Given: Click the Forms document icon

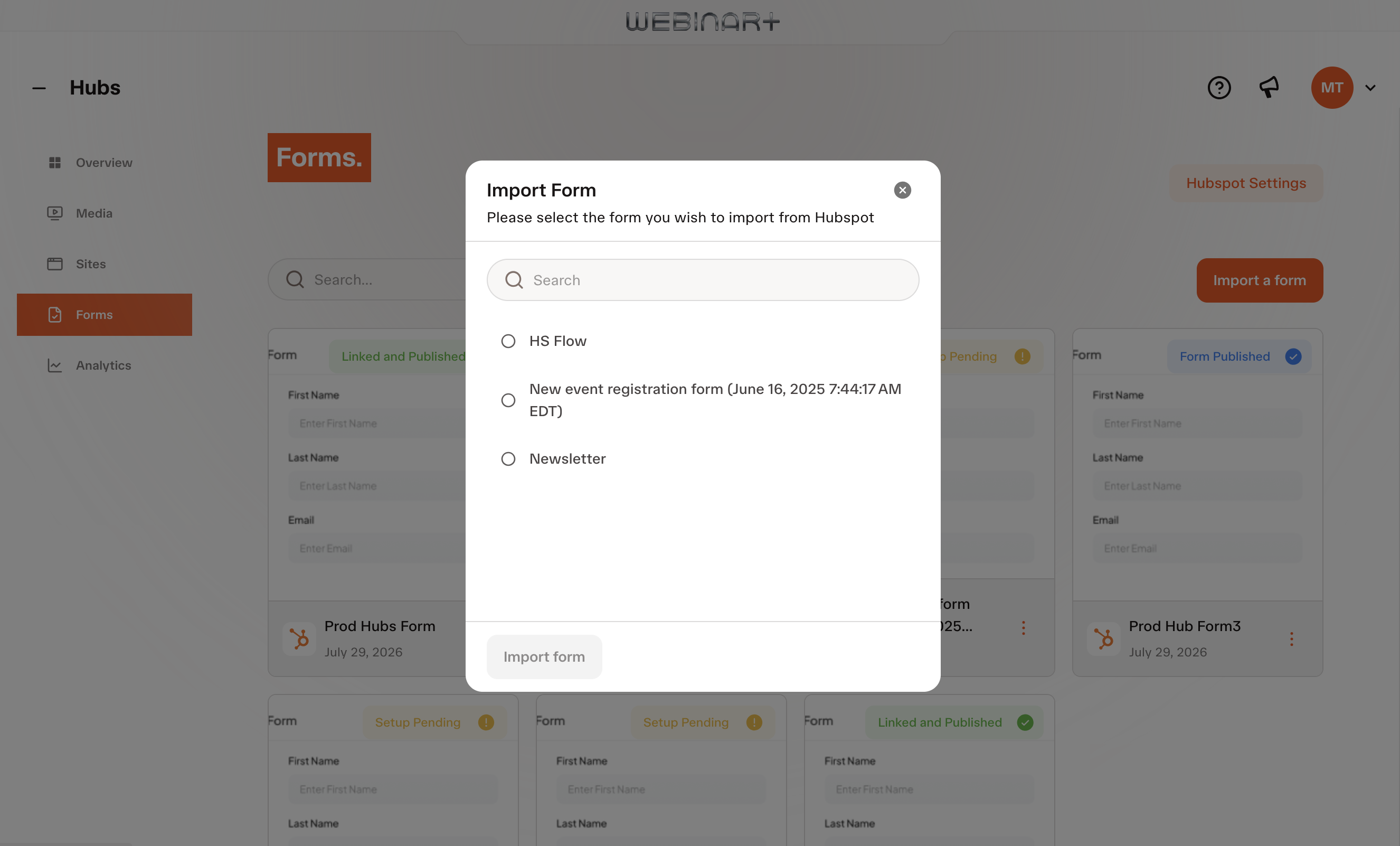Looking at the screenshot, I should pos(54,314).
